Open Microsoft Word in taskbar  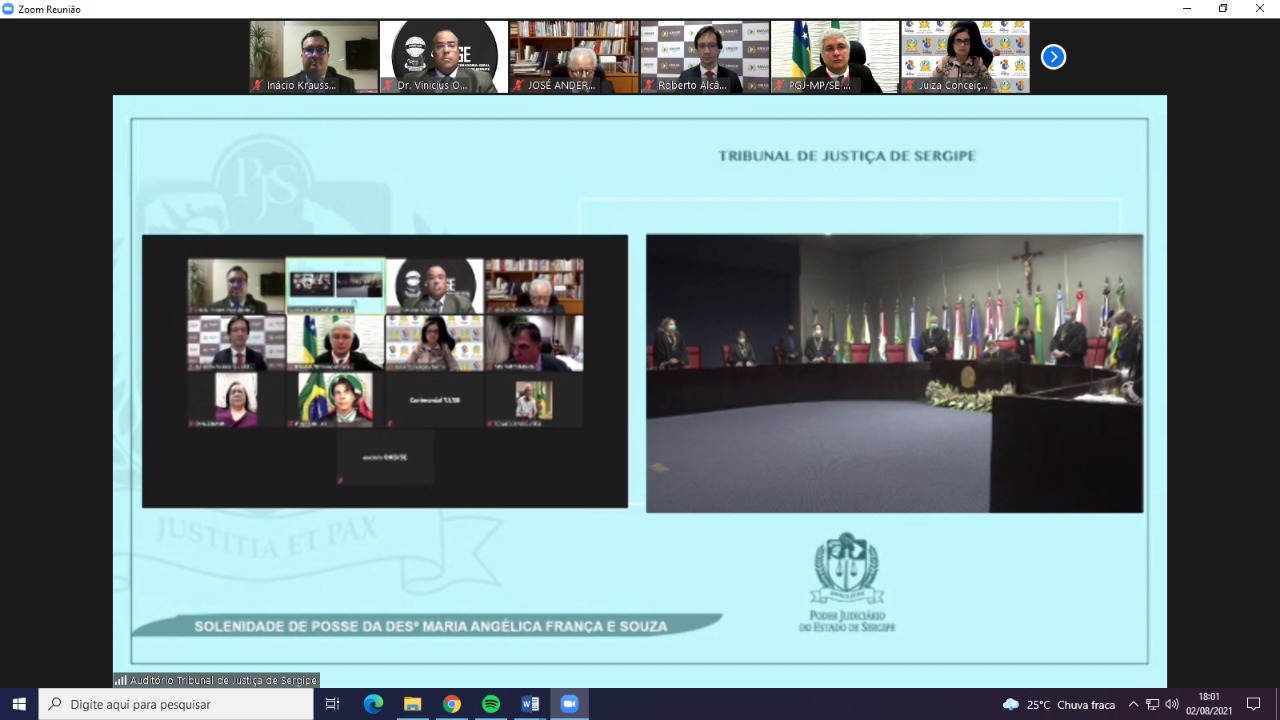click(530, 704)
